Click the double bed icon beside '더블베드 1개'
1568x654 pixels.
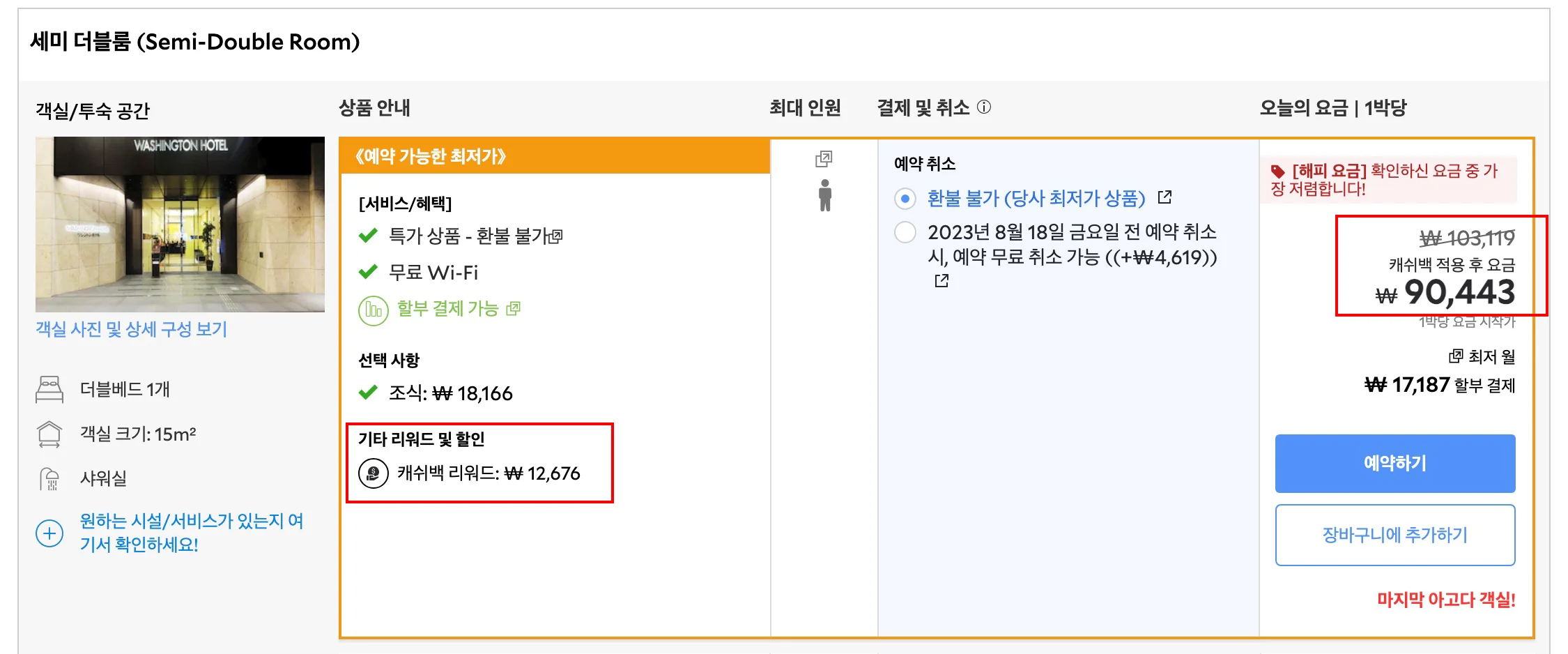pos(48,388)
